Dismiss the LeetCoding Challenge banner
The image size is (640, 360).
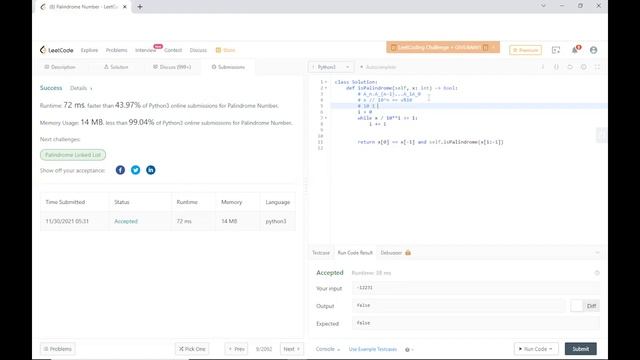tap(493, 47)
